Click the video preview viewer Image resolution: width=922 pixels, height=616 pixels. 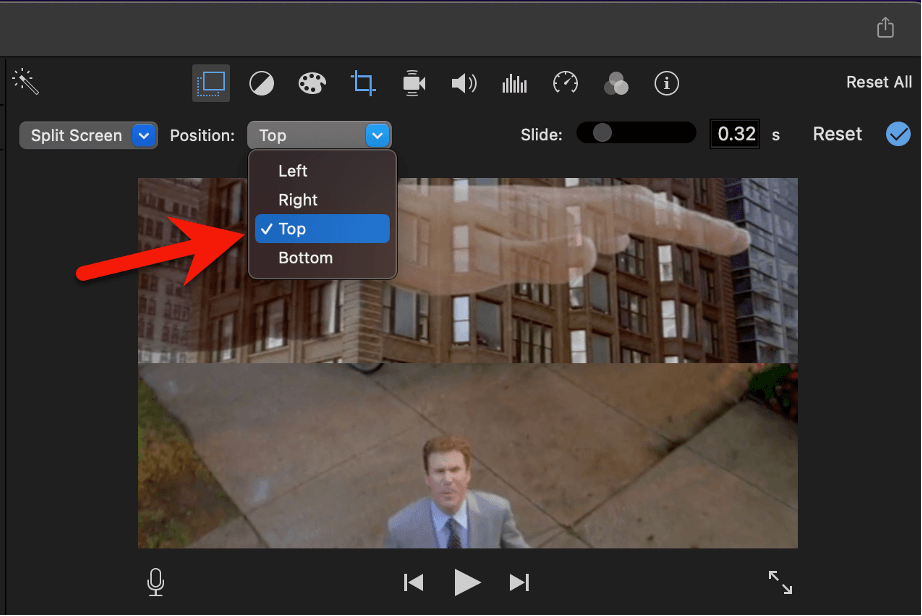click(467, 363)
